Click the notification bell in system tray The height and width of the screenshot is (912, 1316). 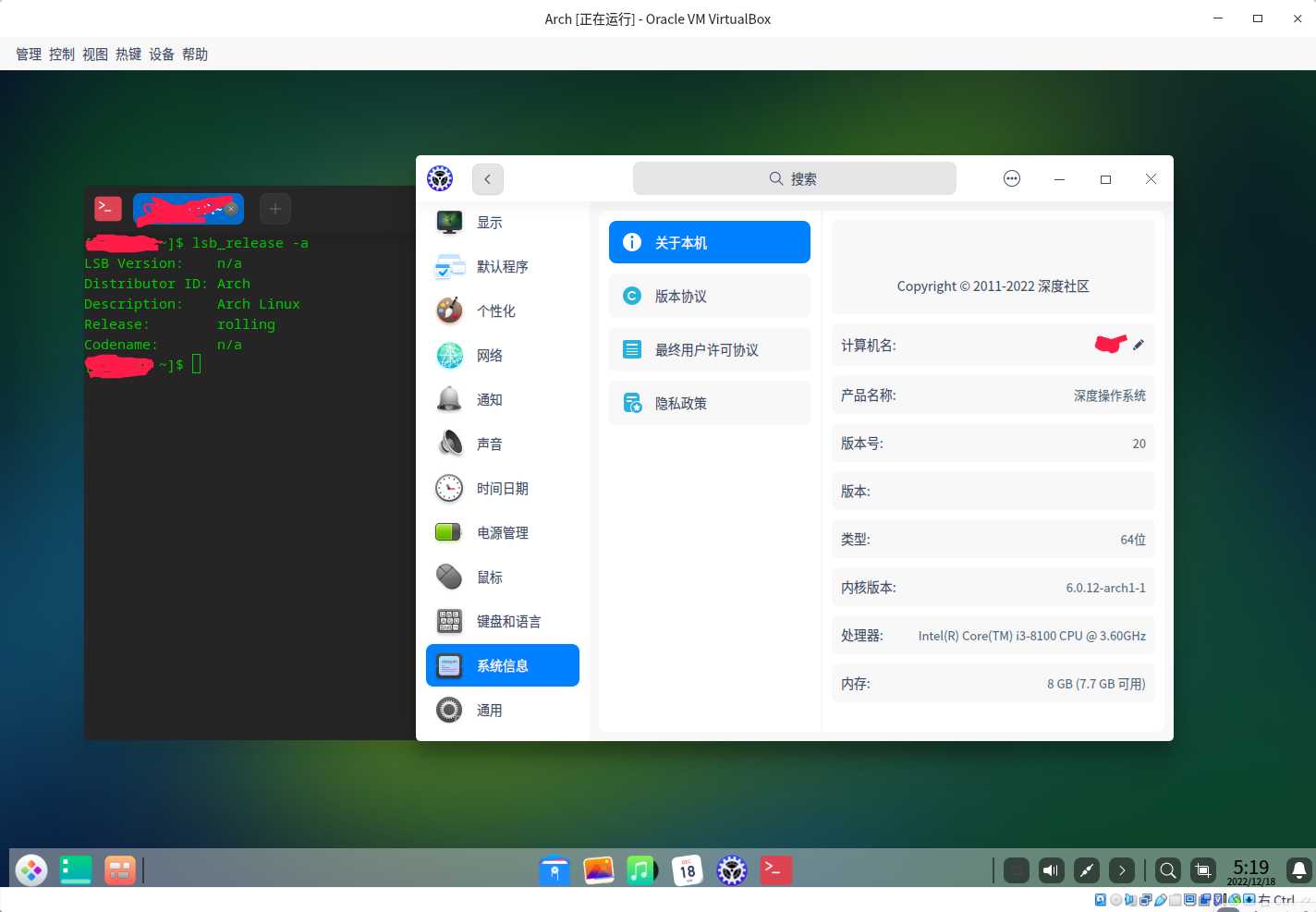point(1298,869)
